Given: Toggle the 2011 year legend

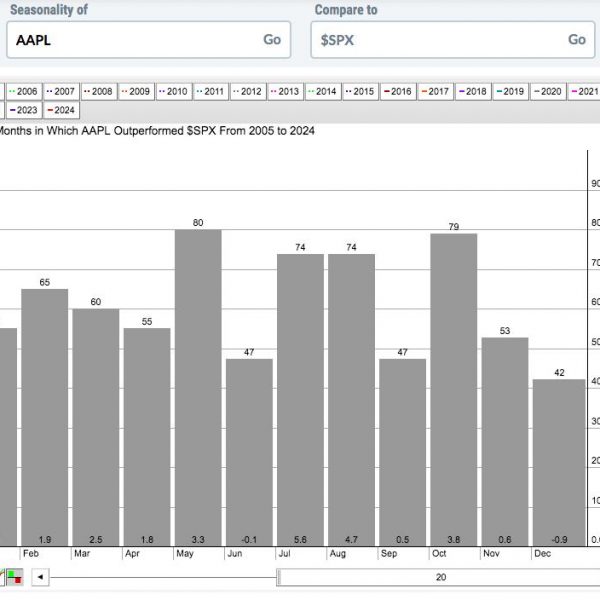Looking at the screenshot, I should pyautogui.click(x=211, y=92).
